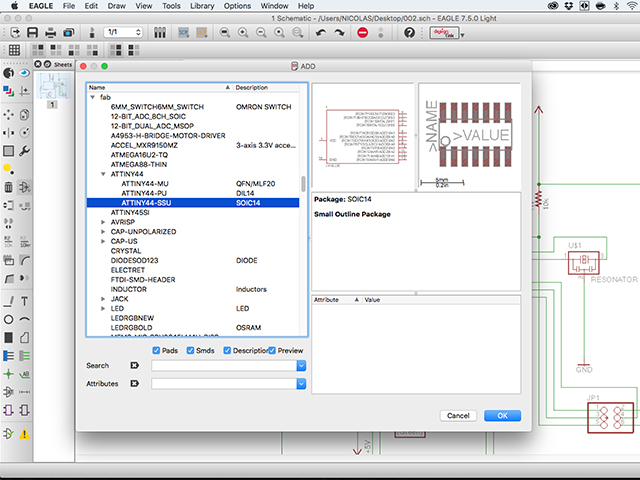640x480 pixels.
Task: Click the Print icon in the toolbar
Action: point(50,33)
